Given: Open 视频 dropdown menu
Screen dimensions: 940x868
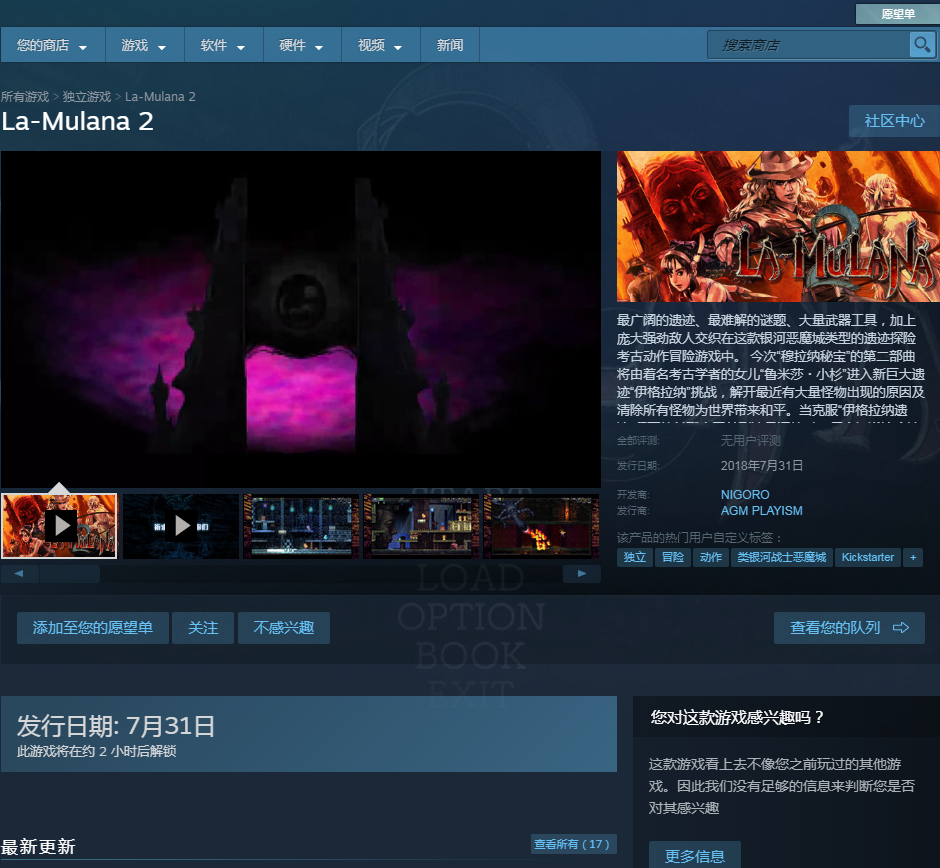Looking at the screenshot, I should coord(381,45).
